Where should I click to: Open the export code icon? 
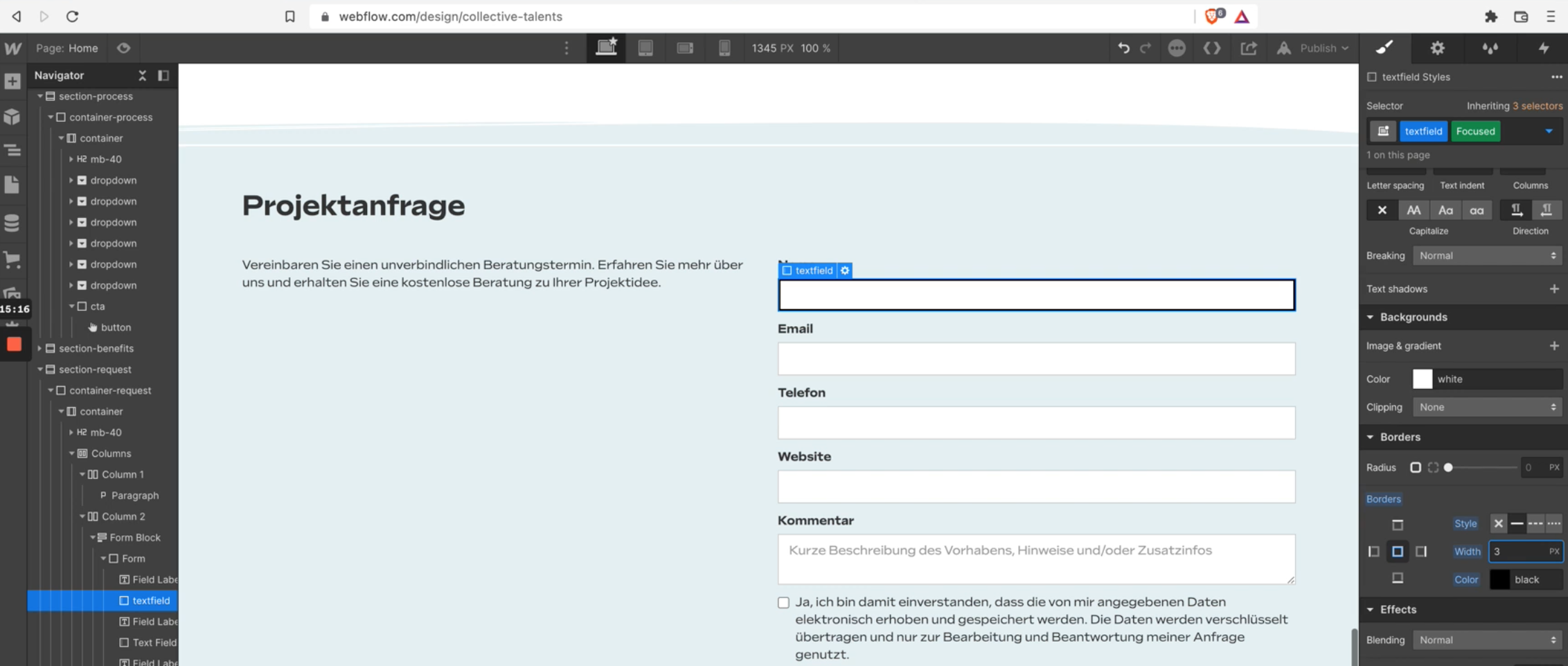coord(1212,48)
